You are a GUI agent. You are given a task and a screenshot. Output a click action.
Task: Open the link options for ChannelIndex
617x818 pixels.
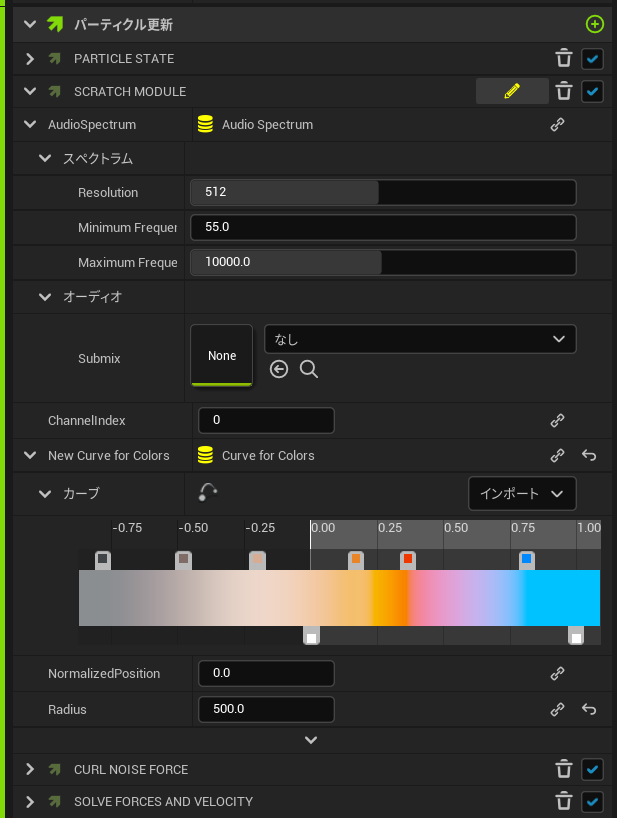tap(558, 420)
